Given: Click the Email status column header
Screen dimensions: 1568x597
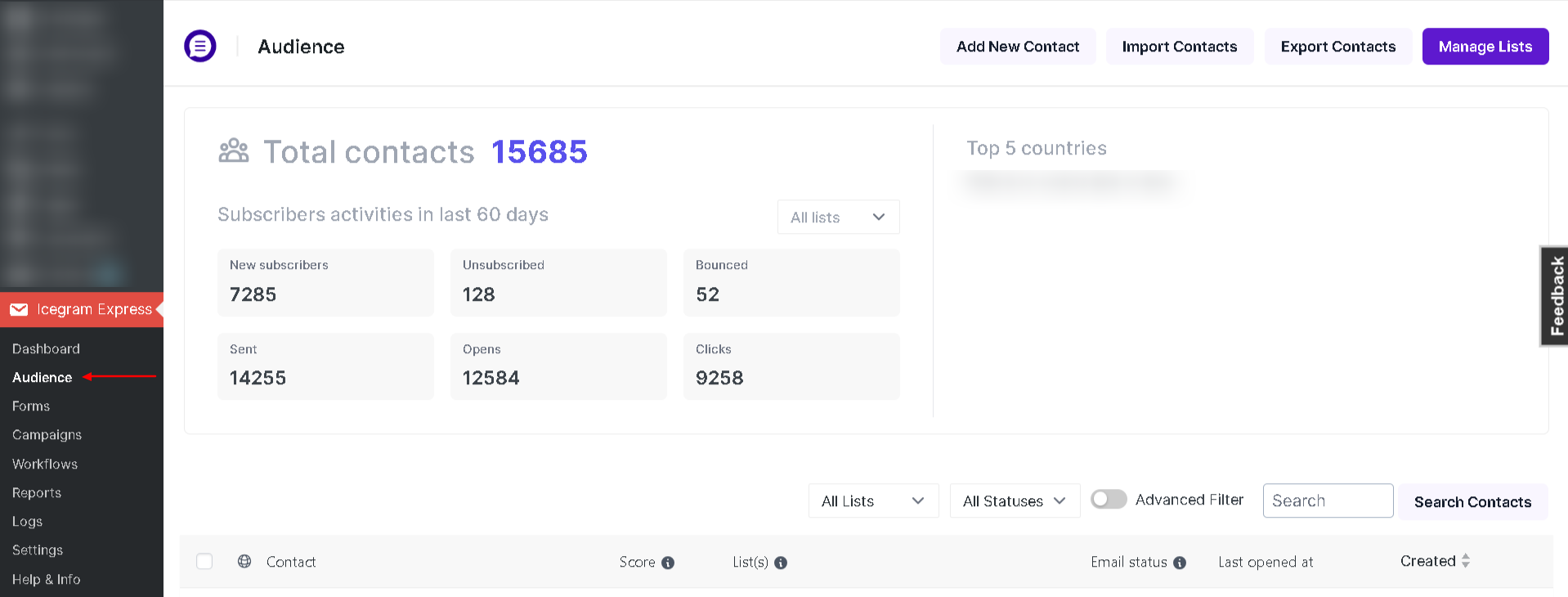Looking at the screenshot, I should [x=1128, y=562].
